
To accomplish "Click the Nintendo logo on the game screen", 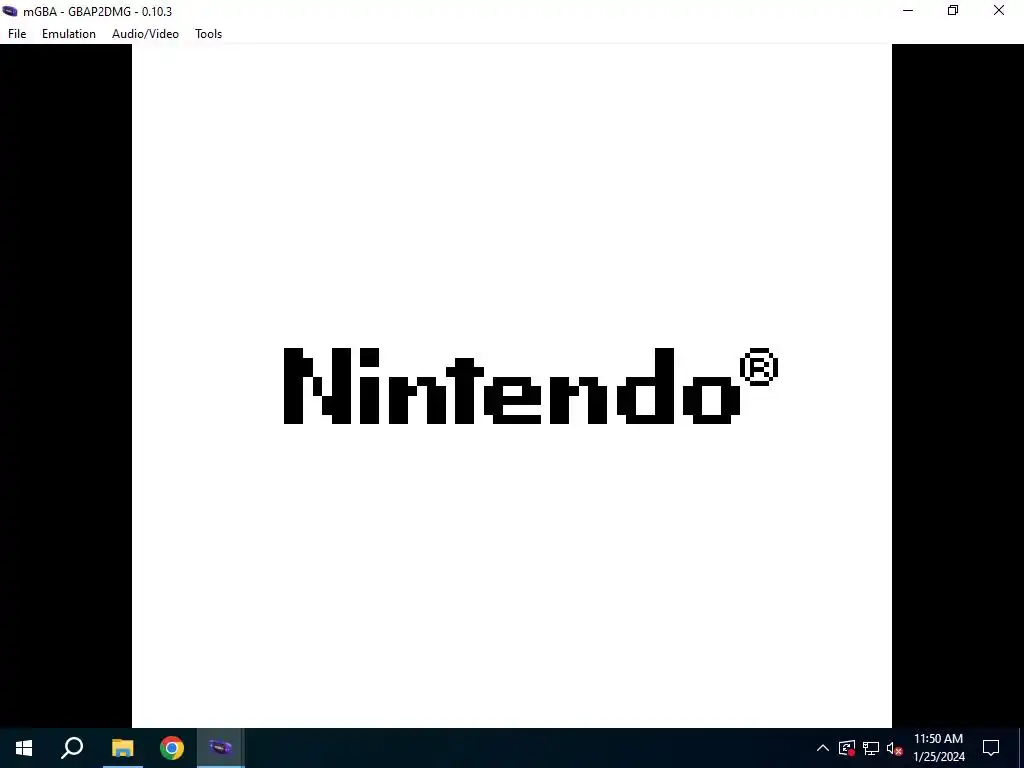I will (x=530, y=386).
